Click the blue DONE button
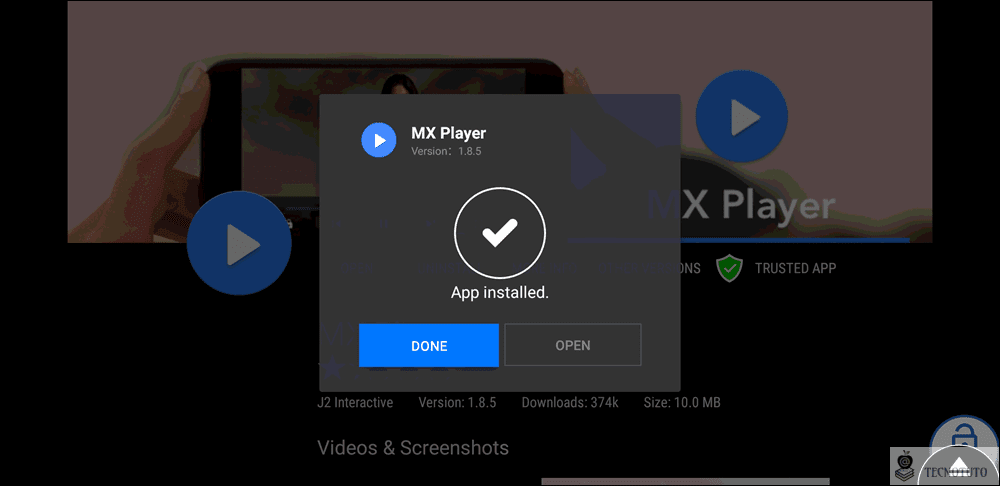This screenshot has height=486, width=1000. coord(429,345)
